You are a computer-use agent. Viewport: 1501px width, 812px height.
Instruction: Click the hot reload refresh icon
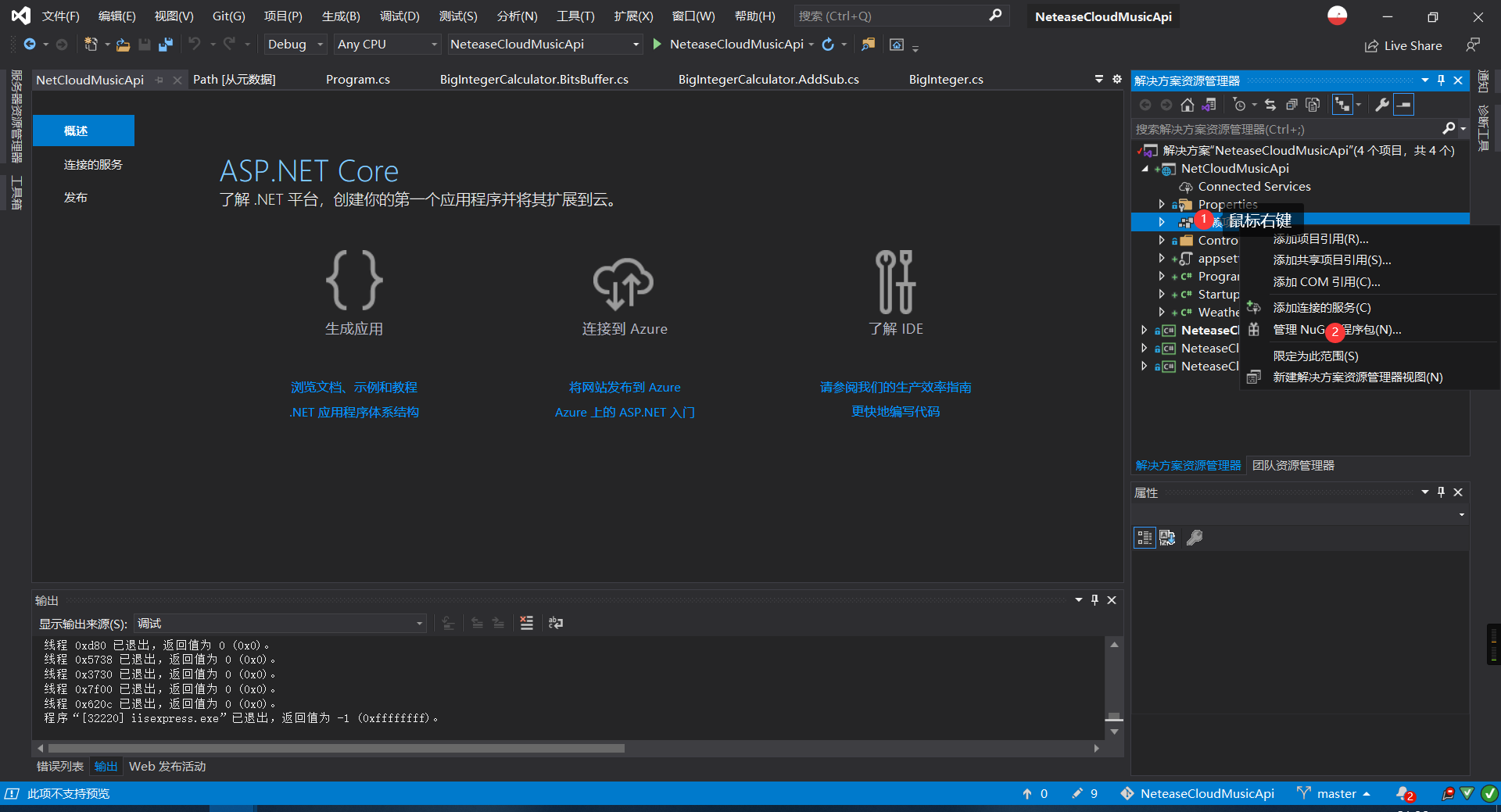click(828, 45)
